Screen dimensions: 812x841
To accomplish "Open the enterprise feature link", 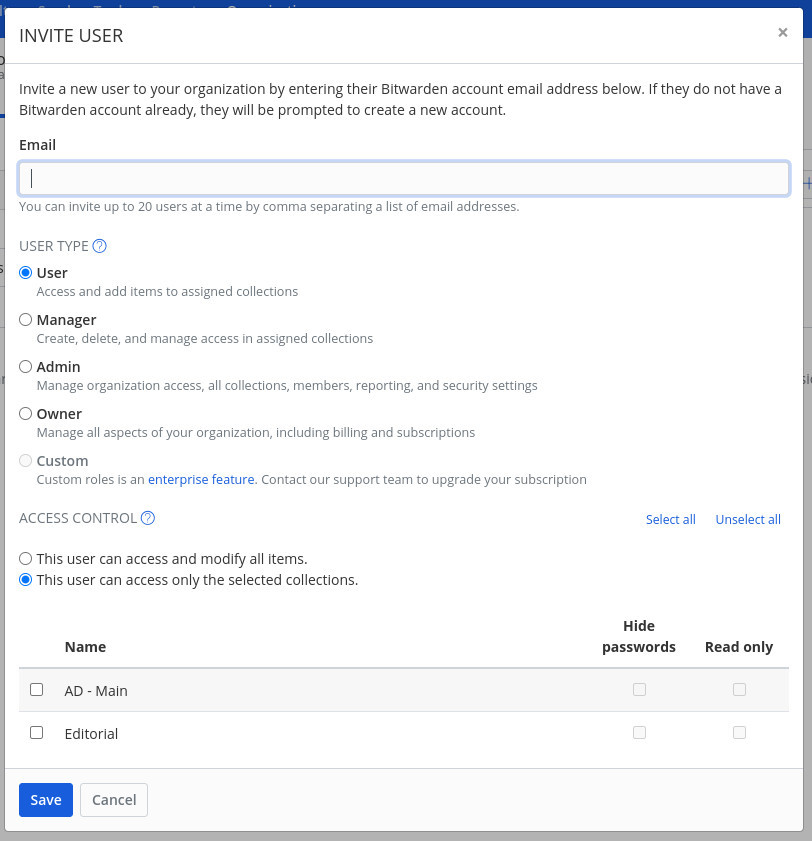I will (x=201, y=480).
